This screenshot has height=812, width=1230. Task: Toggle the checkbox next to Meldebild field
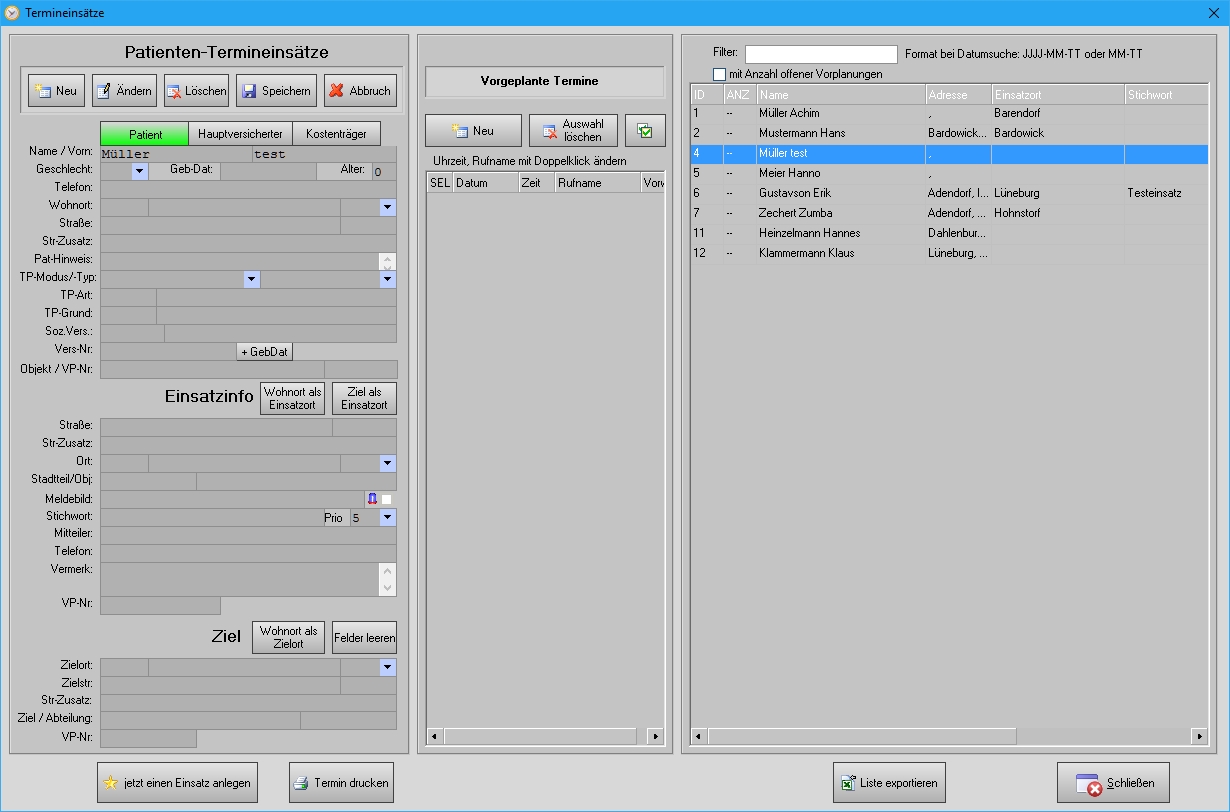tap(387, 499)
